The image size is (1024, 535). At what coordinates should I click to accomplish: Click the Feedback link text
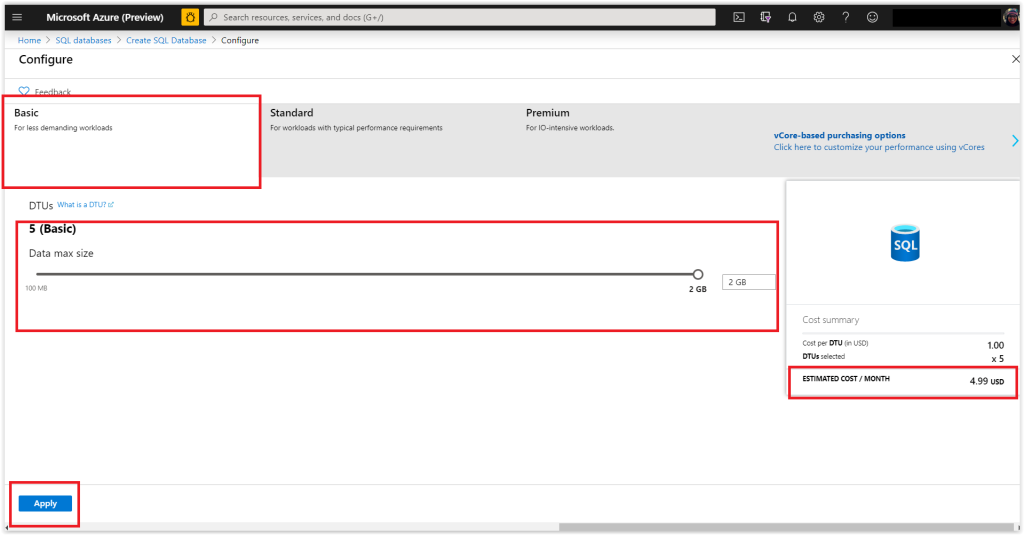pyautogui.click(x=53, y=92)
